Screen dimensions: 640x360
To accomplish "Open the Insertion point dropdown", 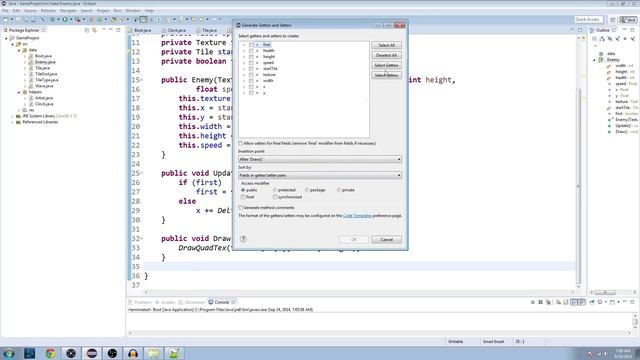I will coord(320,159).
